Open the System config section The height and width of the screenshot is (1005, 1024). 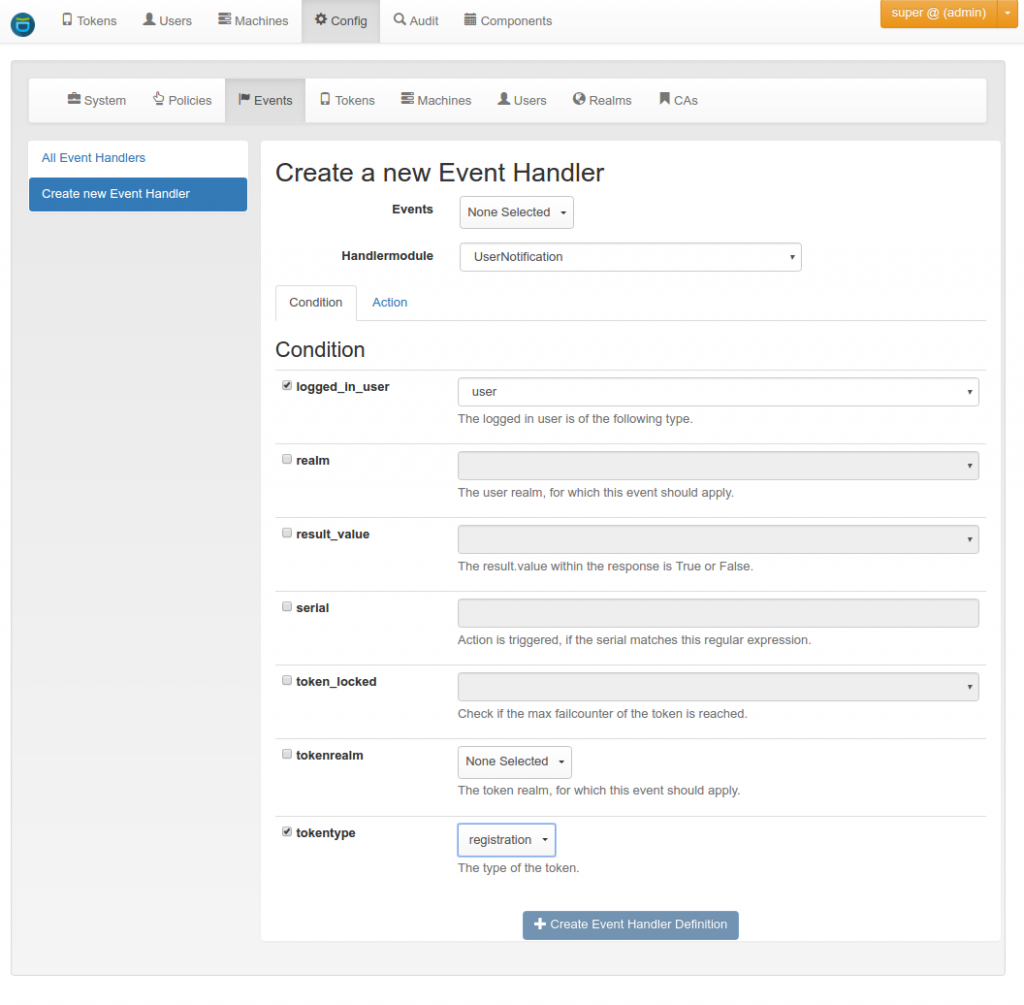pos(97,100)
